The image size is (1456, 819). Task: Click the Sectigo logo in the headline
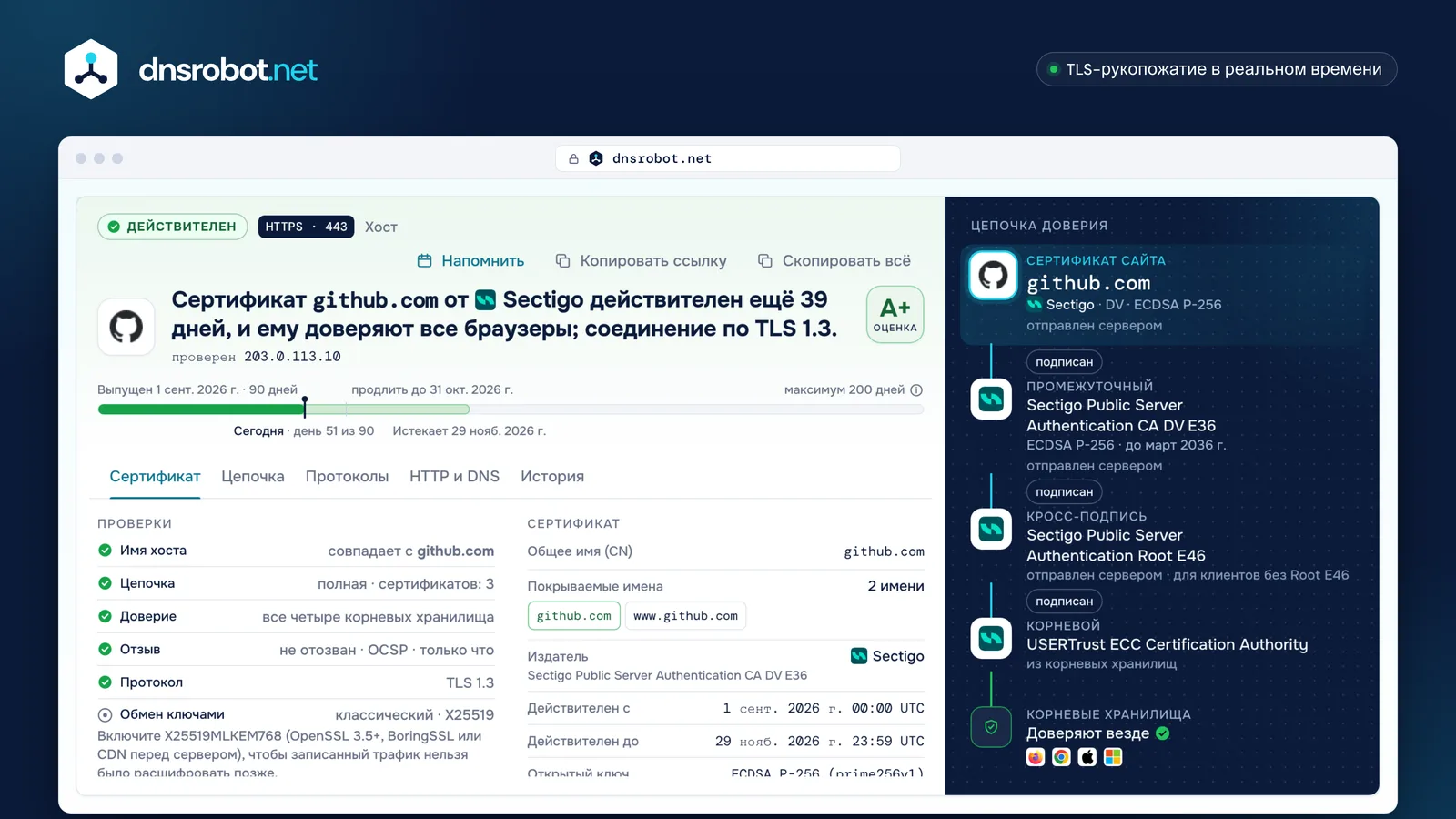486,299
